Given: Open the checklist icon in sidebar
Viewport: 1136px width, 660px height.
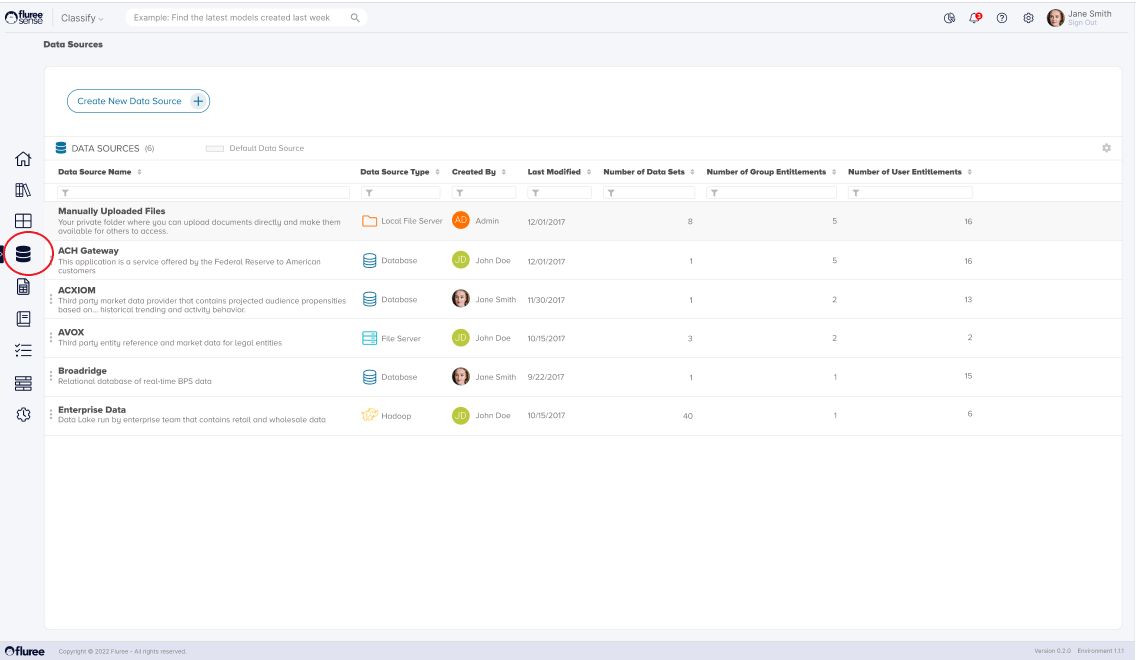Looking at the screenshot, I should tap(23, 351).
